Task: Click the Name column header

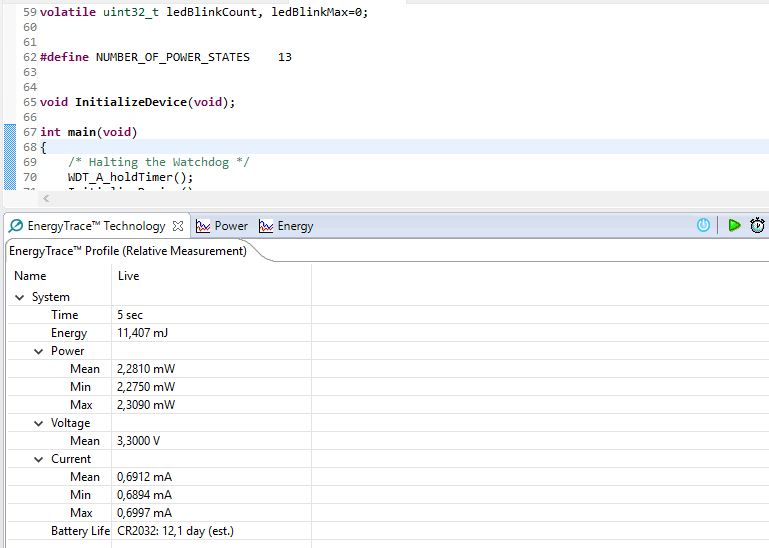Action: [x=30, y=276]
